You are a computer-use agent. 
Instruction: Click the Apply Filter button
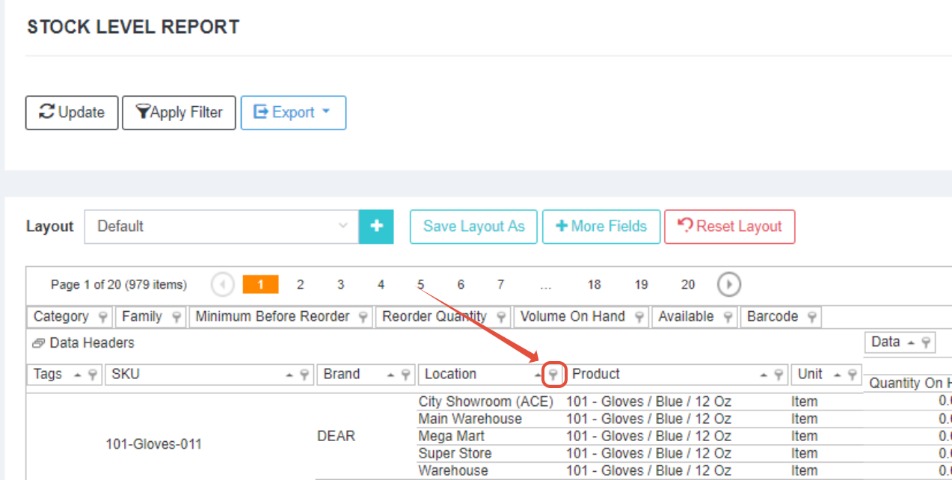pyautogui.click(x=179, y=113)
